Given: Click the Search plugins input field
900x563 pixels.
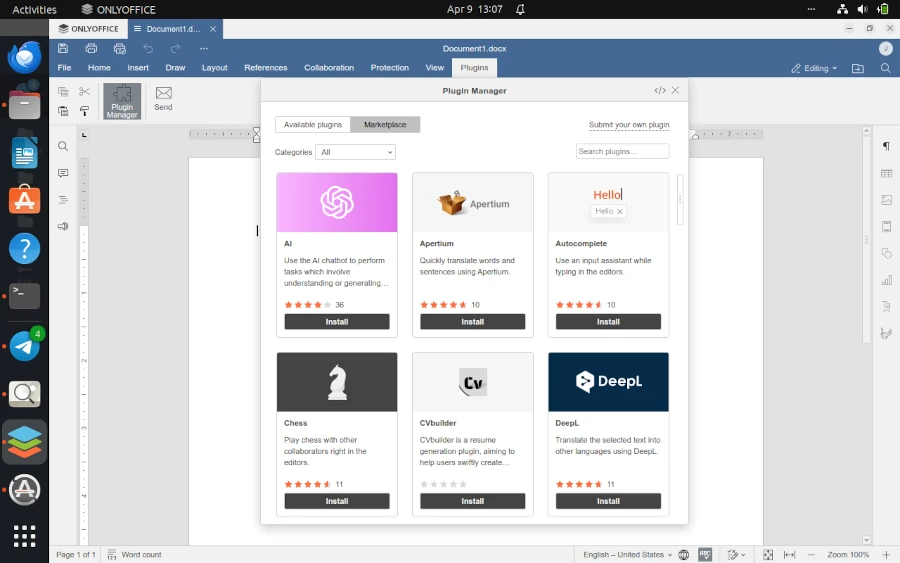Looking at the screenshot, I should [622, 151].
